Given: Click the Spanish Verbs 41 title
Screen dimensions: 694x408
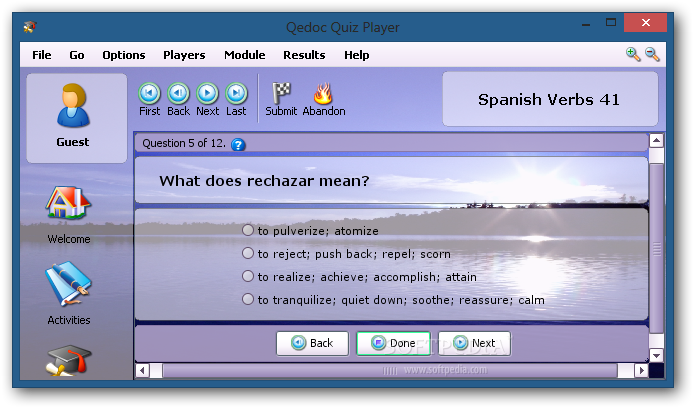Looking at the screenshot, I should (549, 100).
